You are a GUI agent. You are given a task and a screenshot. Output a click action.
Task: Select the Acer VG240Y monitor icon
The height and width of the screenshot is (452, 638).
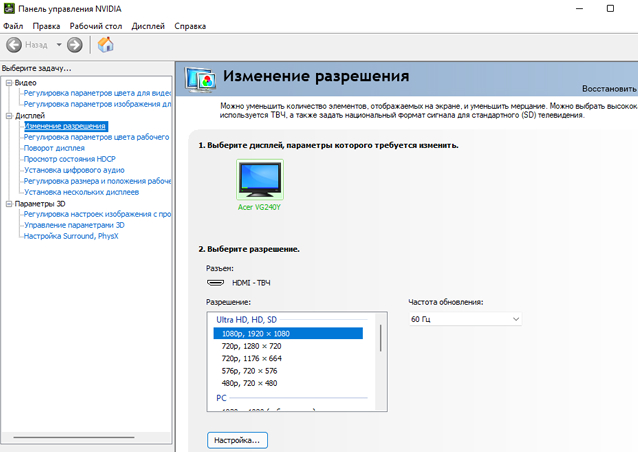(260, 180)
